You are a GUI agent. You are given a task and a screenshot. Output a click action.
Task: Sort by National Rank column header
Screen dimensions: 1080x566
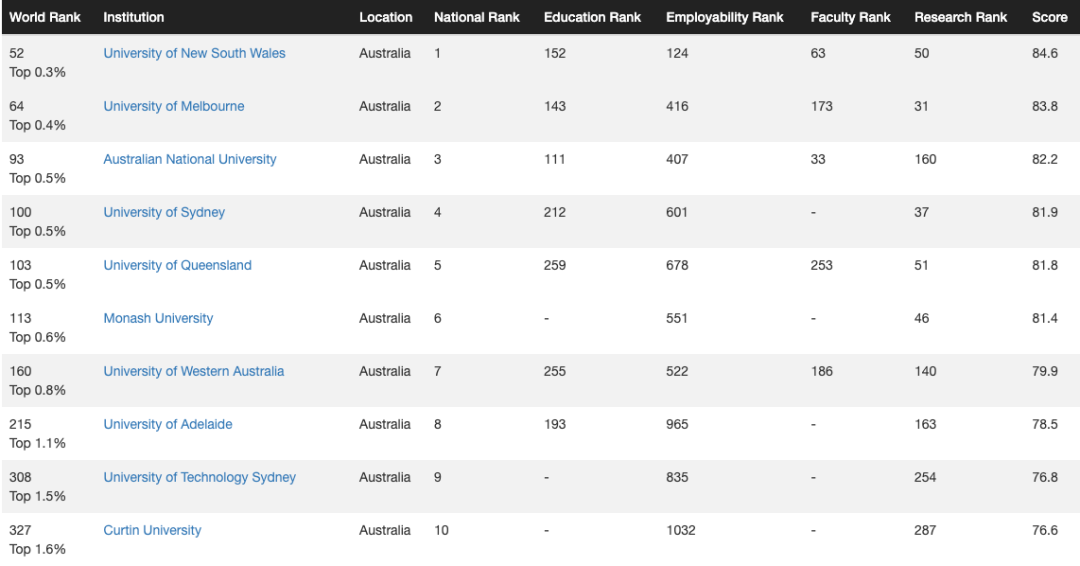coord(477,17)
